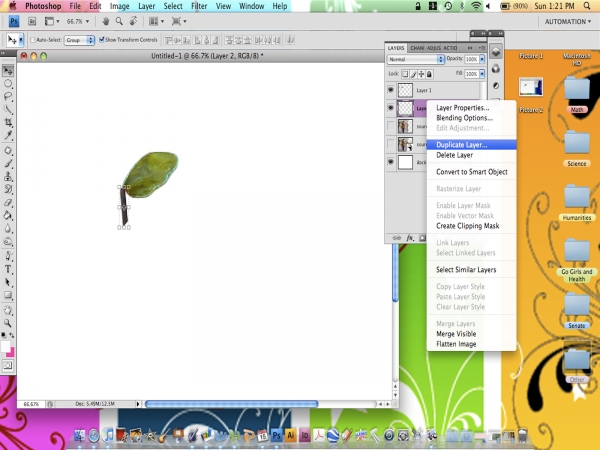Open the Auto-Select Group dropdown
600x450 pixels.
click(x=79, y=40)
